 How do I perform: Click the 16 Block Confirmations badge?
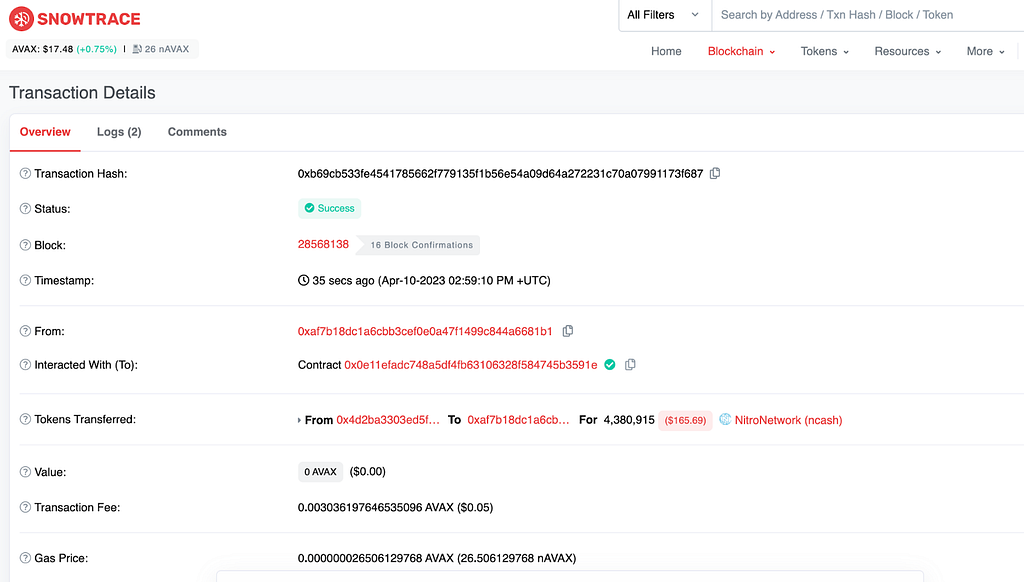click(x=418, y=245)
